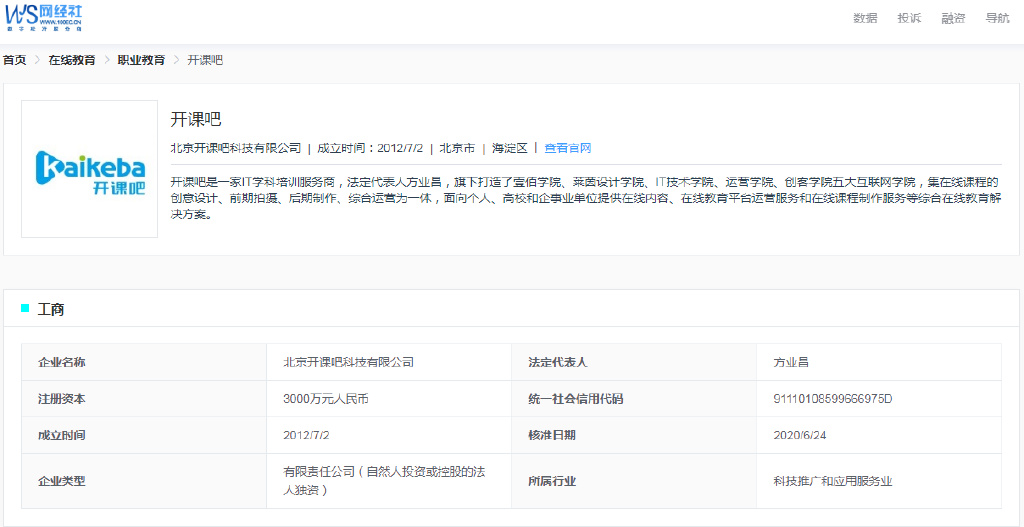Click 北京开课吧科技有限公司 table cell
Screen dimensions: 1024x527
389,362
